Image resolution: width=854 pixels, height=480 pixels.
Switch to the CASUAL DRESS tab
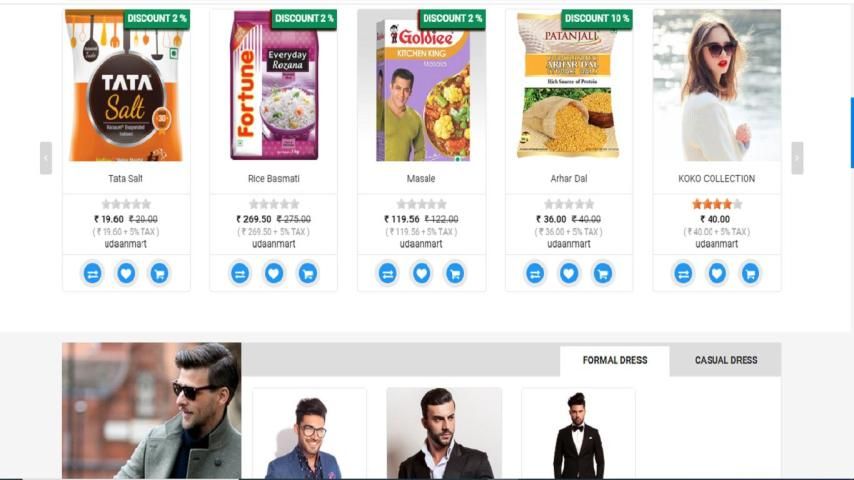click(x=725, y=360)
